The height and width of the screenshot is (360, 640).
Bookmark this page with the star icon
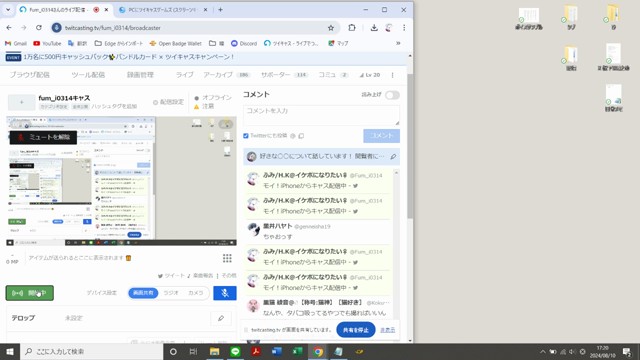[331, 28]
